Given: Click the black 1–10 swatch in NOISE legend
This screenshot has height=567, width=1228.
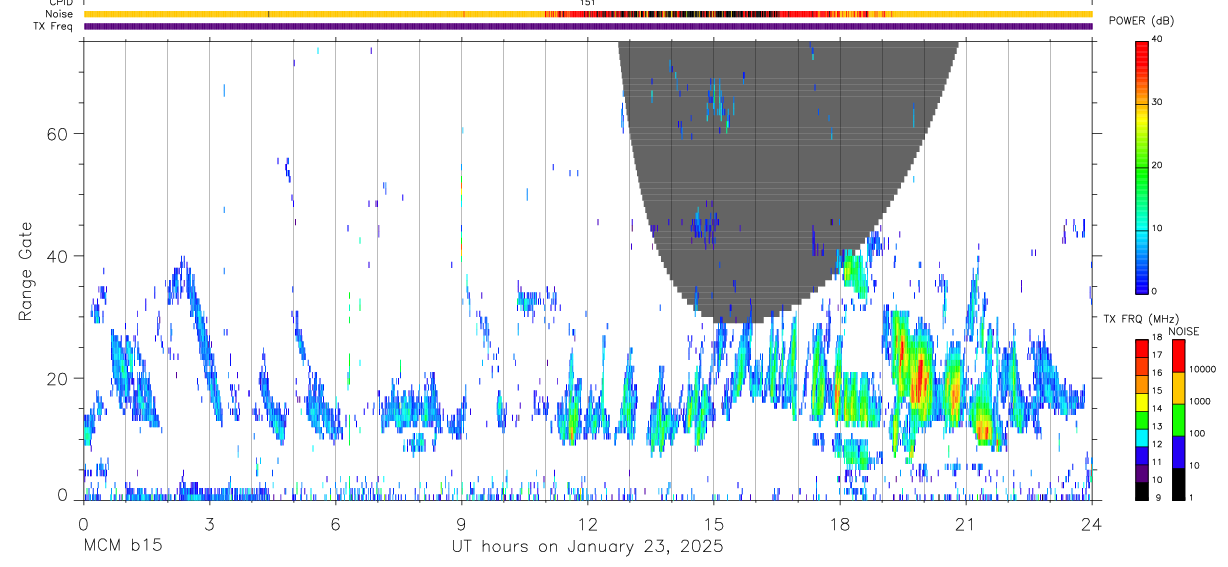Looking at the screenshot, I should pyautogui.click(x=1178, y=483).
